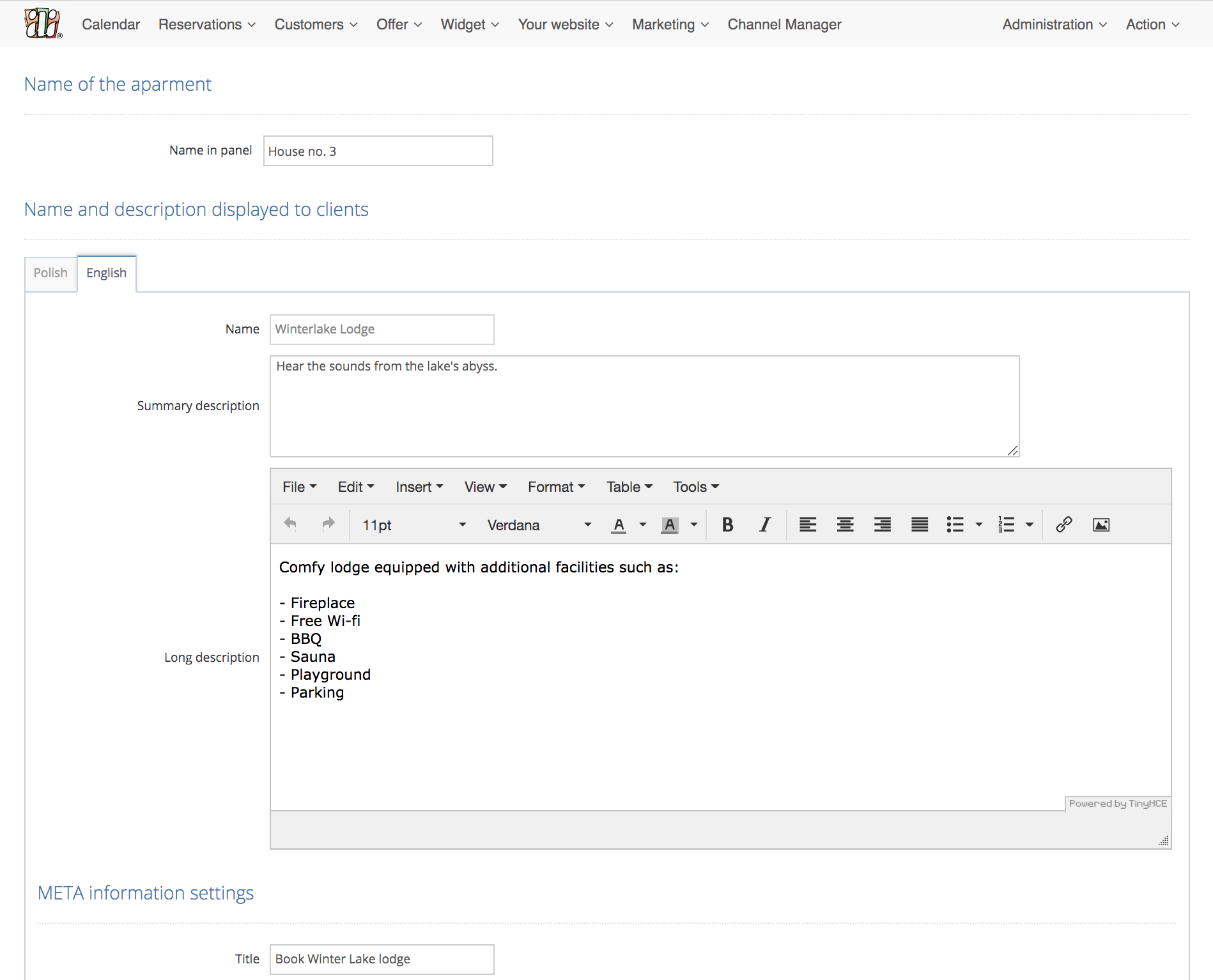Click the undo arrow in editor toolbar
The image size is (1213, 980).
(290, 524)
